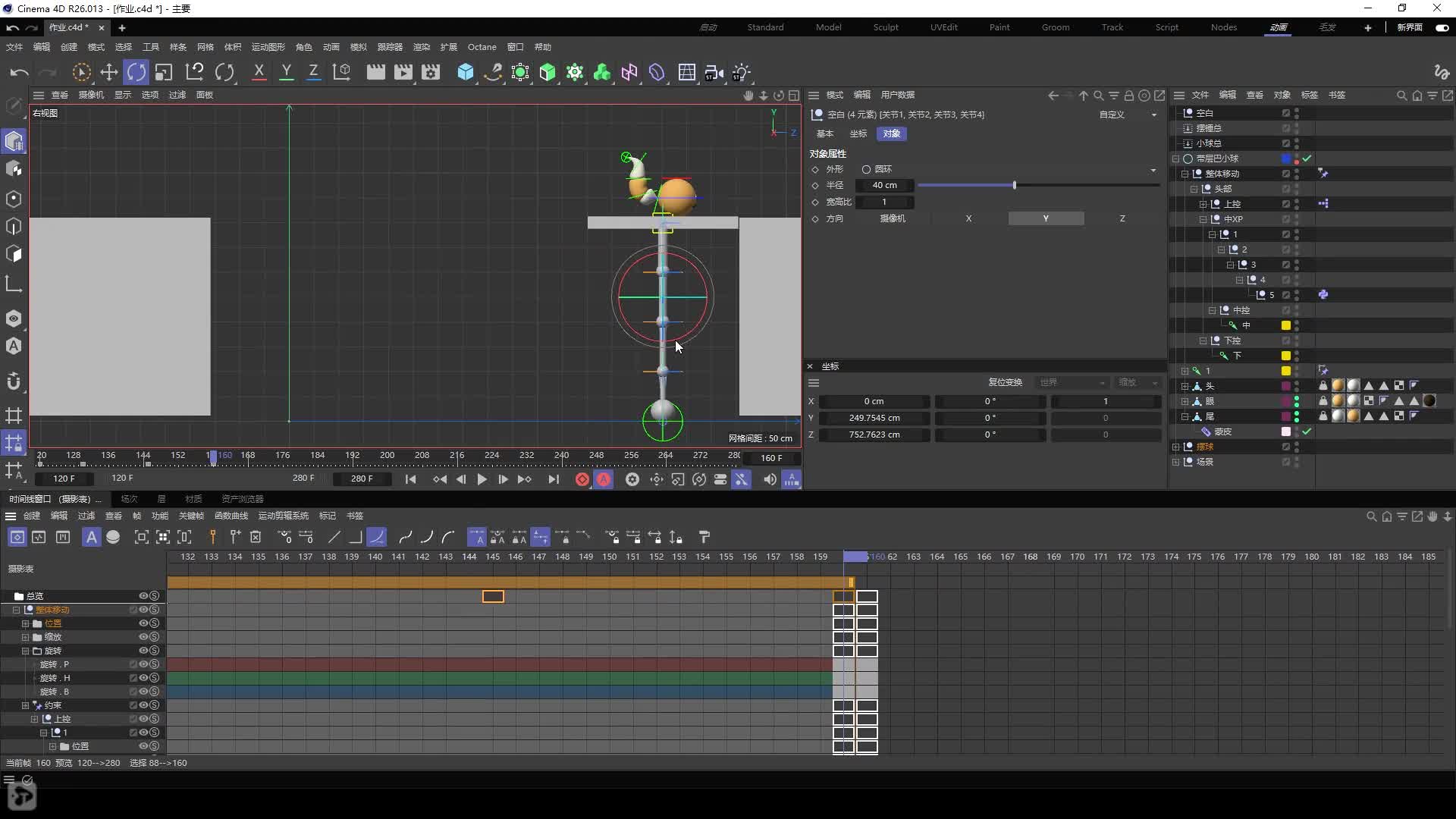
Task: Expand 约束 track in timeline
Action: pyautogui.click(x=25, y=705)
